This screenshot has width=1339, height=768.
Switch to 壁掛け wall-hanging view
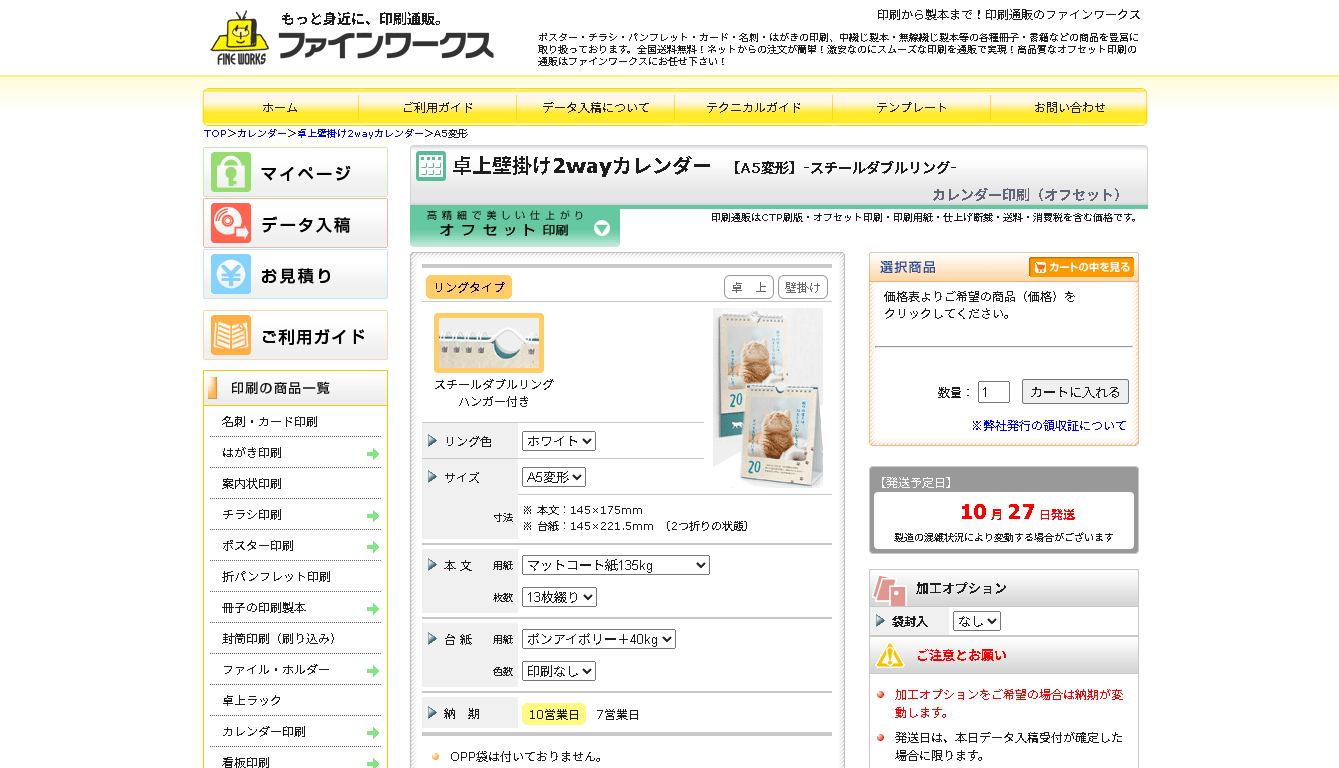pyautogui.click(x=803, y=288)
